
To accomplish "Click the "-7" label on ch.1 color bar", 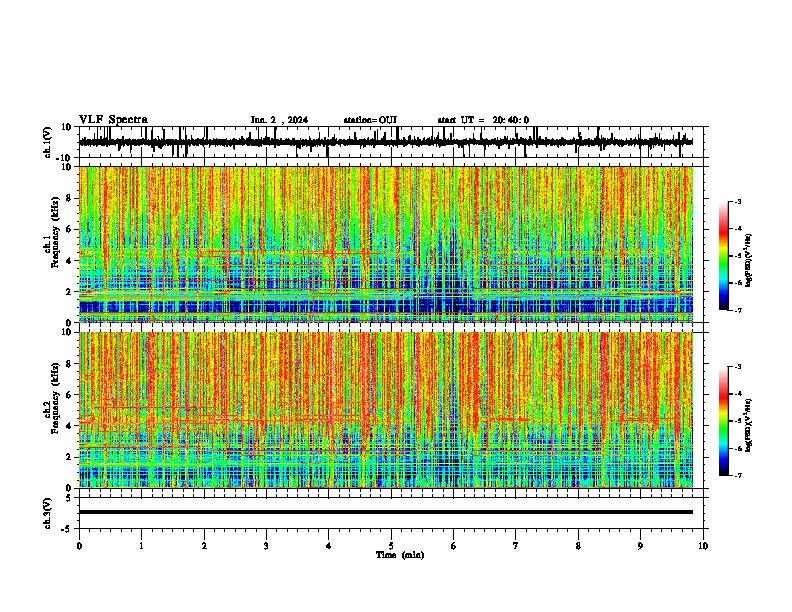I will (738, 310).
